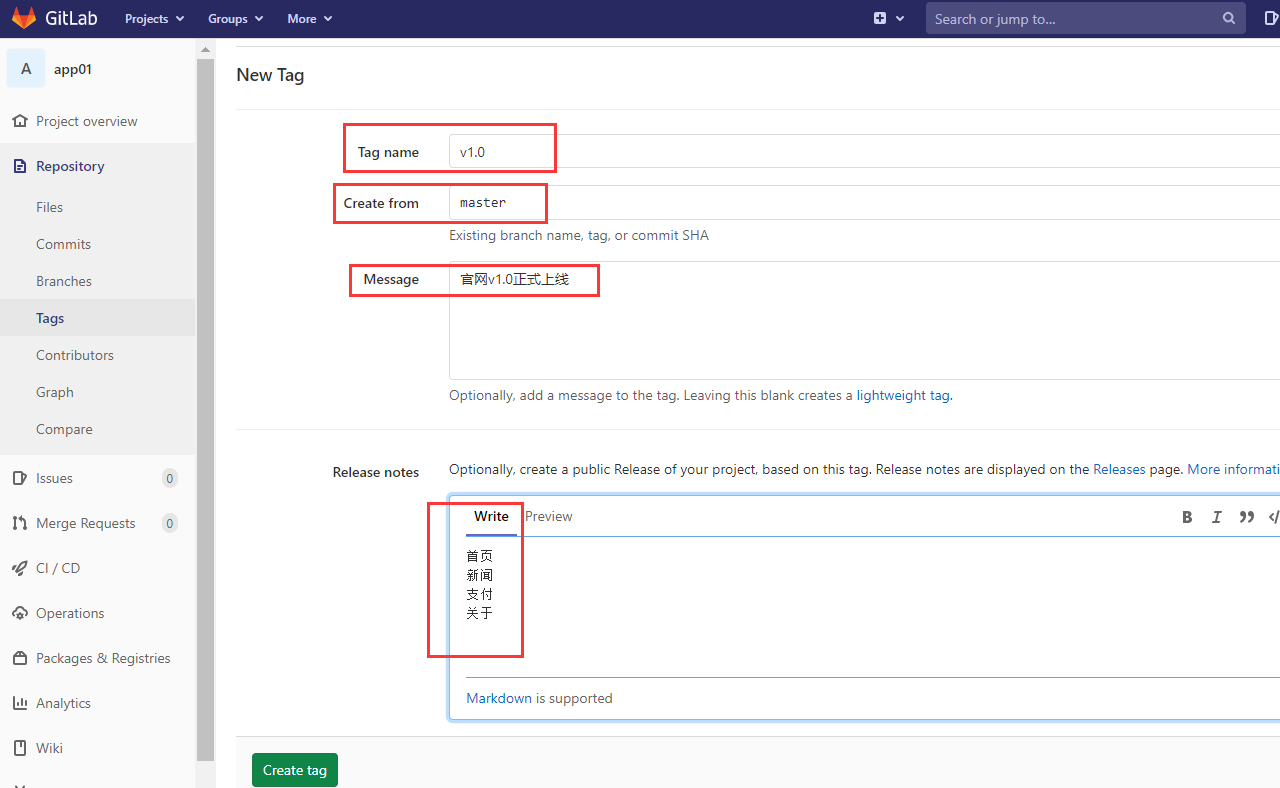The height and width of the screenshot is (788, 1280).
Task: Focus the Search or jump to field
Action: coord(1085,19)
